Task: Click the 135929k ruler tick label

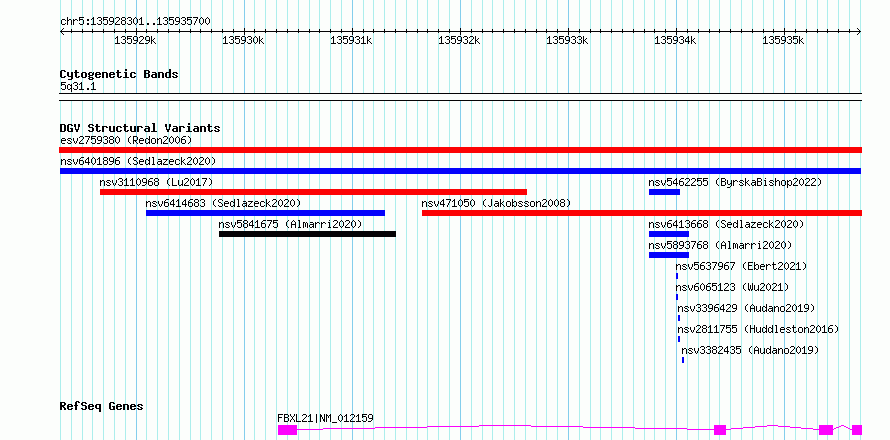Action: coord(135,40)
